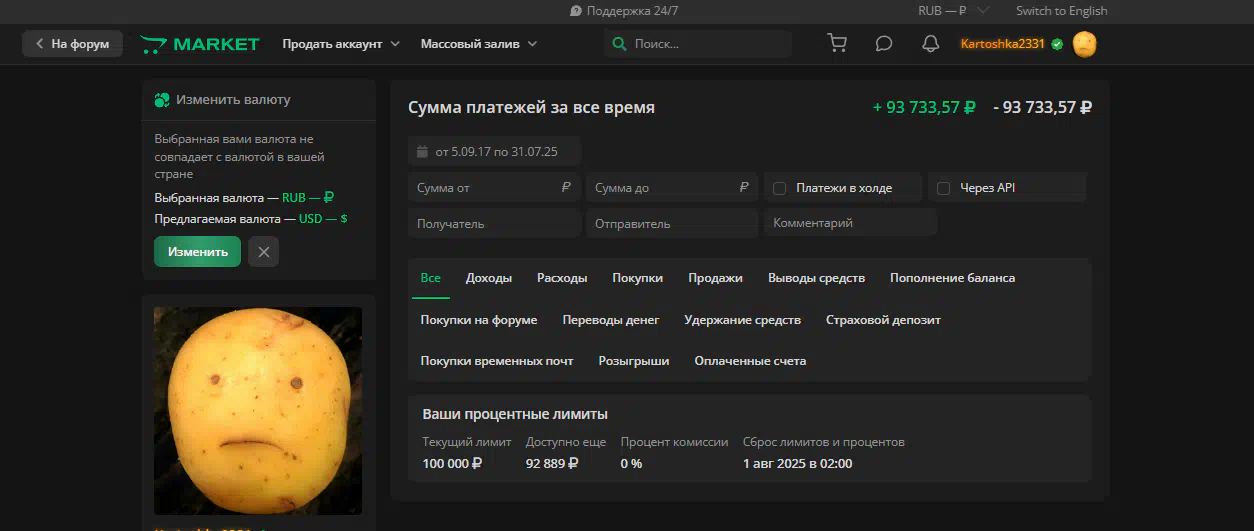The width and height of the screenshot is (1254, 531).
Task: Click the 'Изменить валюту' panel title
Action: click(x=234, y=100)
